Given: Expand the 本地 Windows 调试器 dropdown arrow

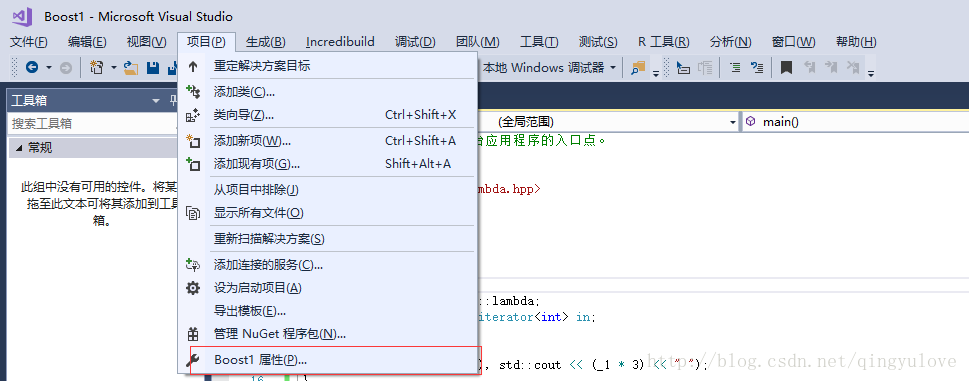Looking at the screenshot, I should click(x=613, y=67).
